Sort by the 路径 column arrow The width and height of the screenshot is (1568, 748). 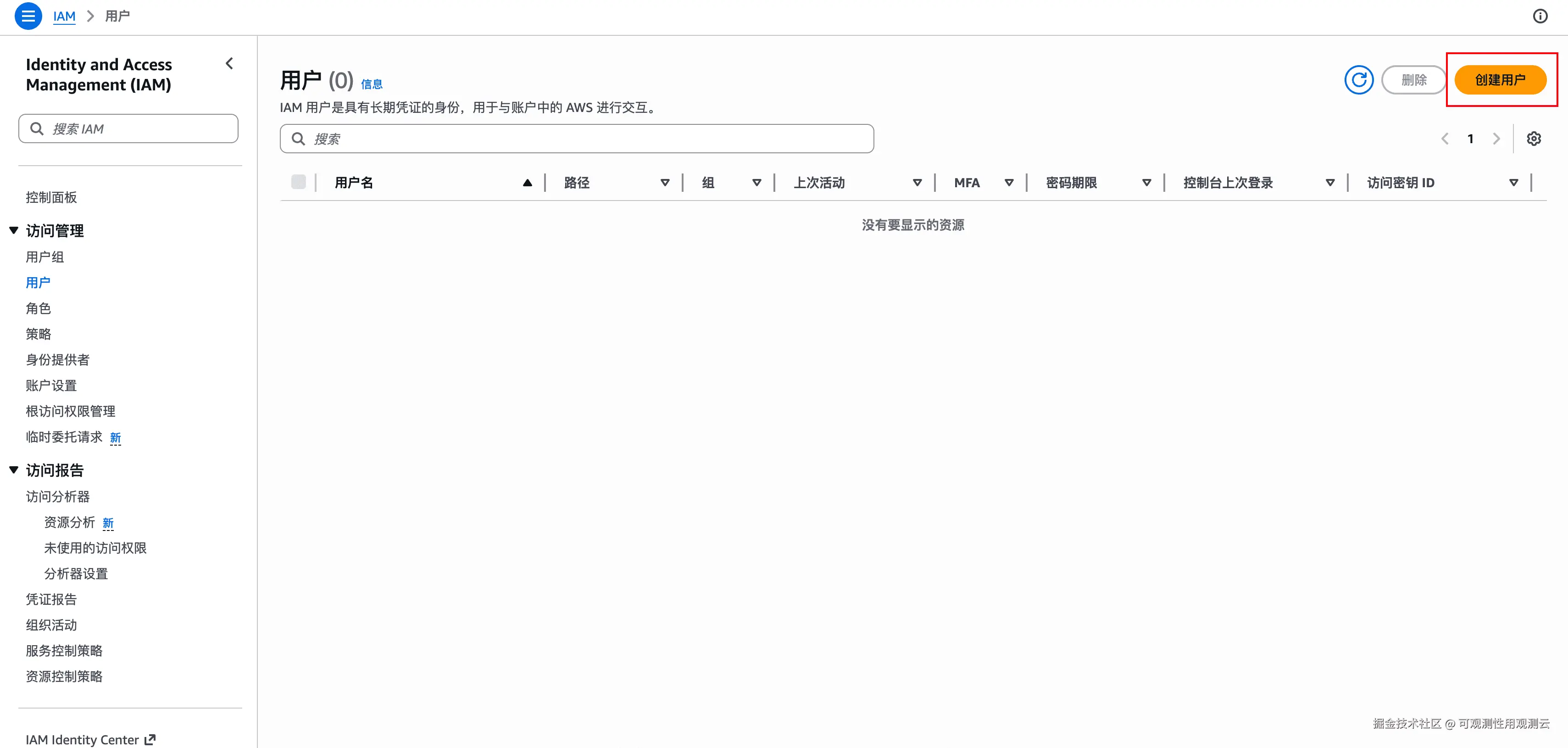coord(665,183)
